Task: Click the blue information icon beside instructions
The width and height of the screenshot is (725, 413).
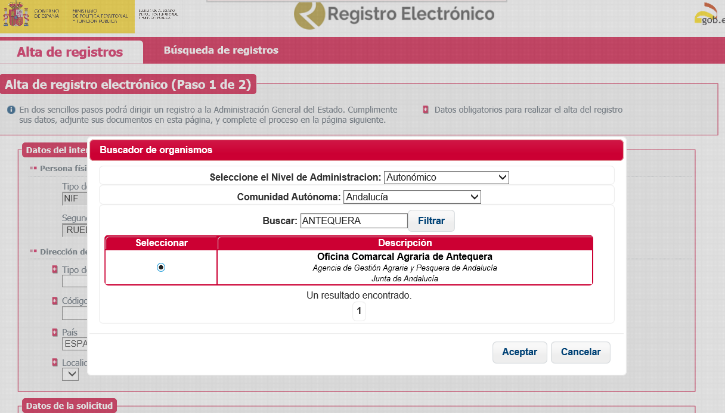Action: 10,109
